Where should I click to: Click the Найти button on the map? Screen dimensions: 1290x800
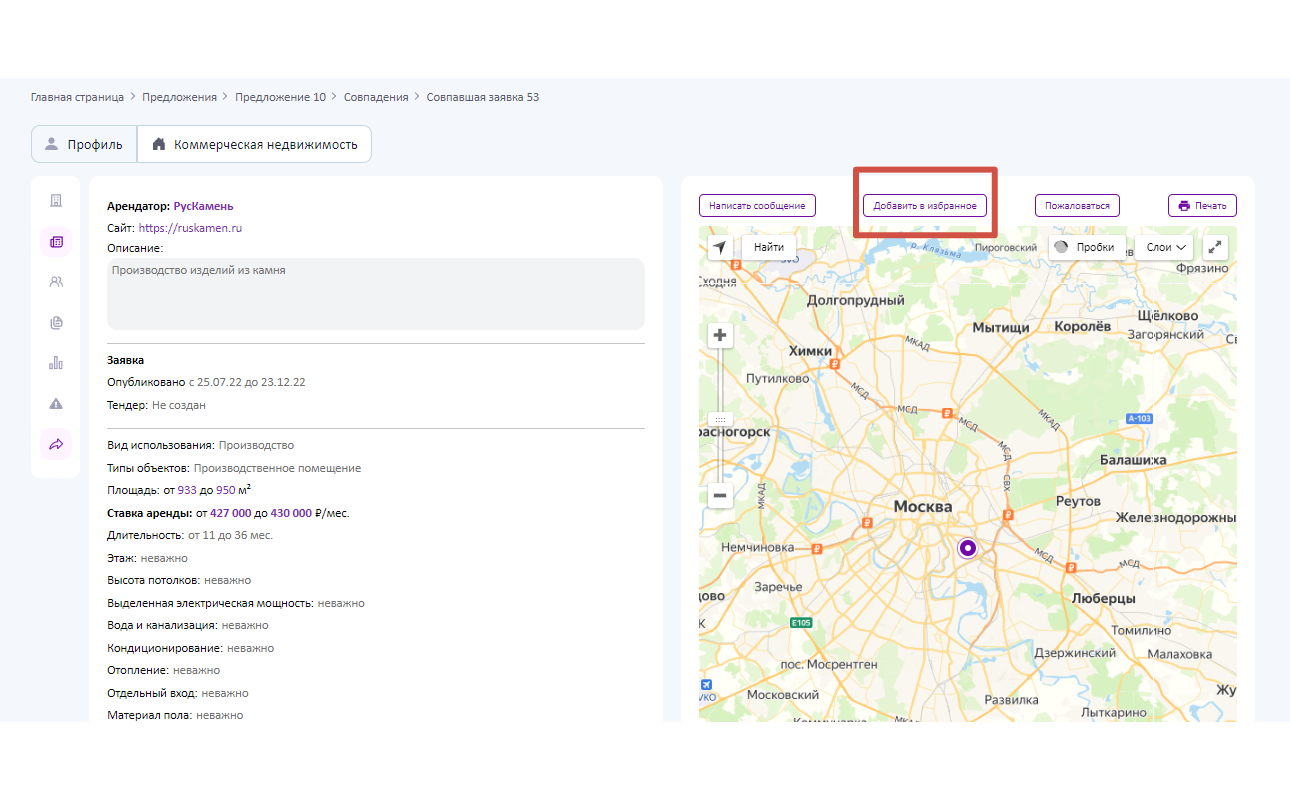coord(769,247)
